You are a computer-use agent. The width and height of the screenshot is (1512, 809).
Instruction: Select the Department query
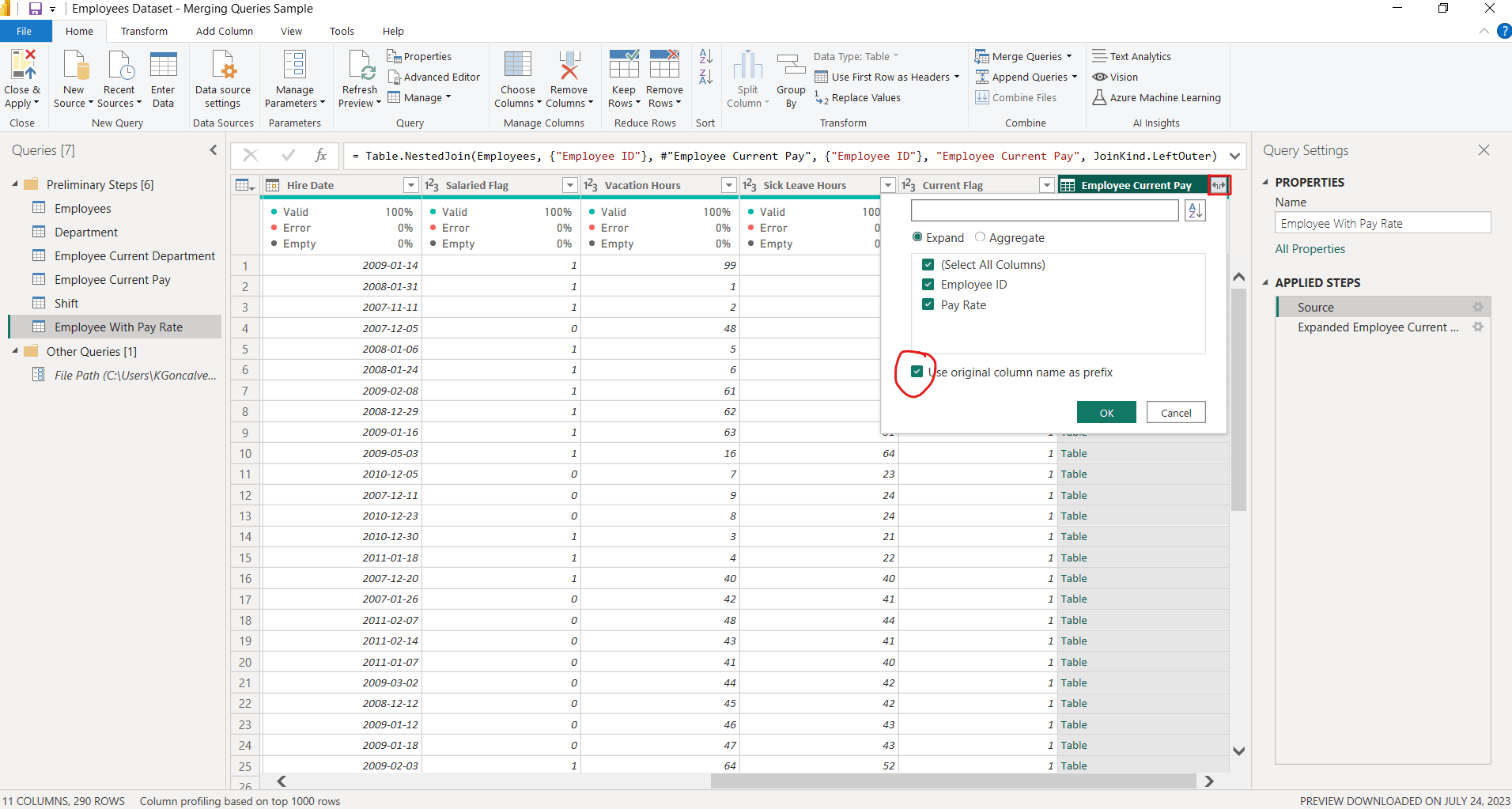[85, 232]
